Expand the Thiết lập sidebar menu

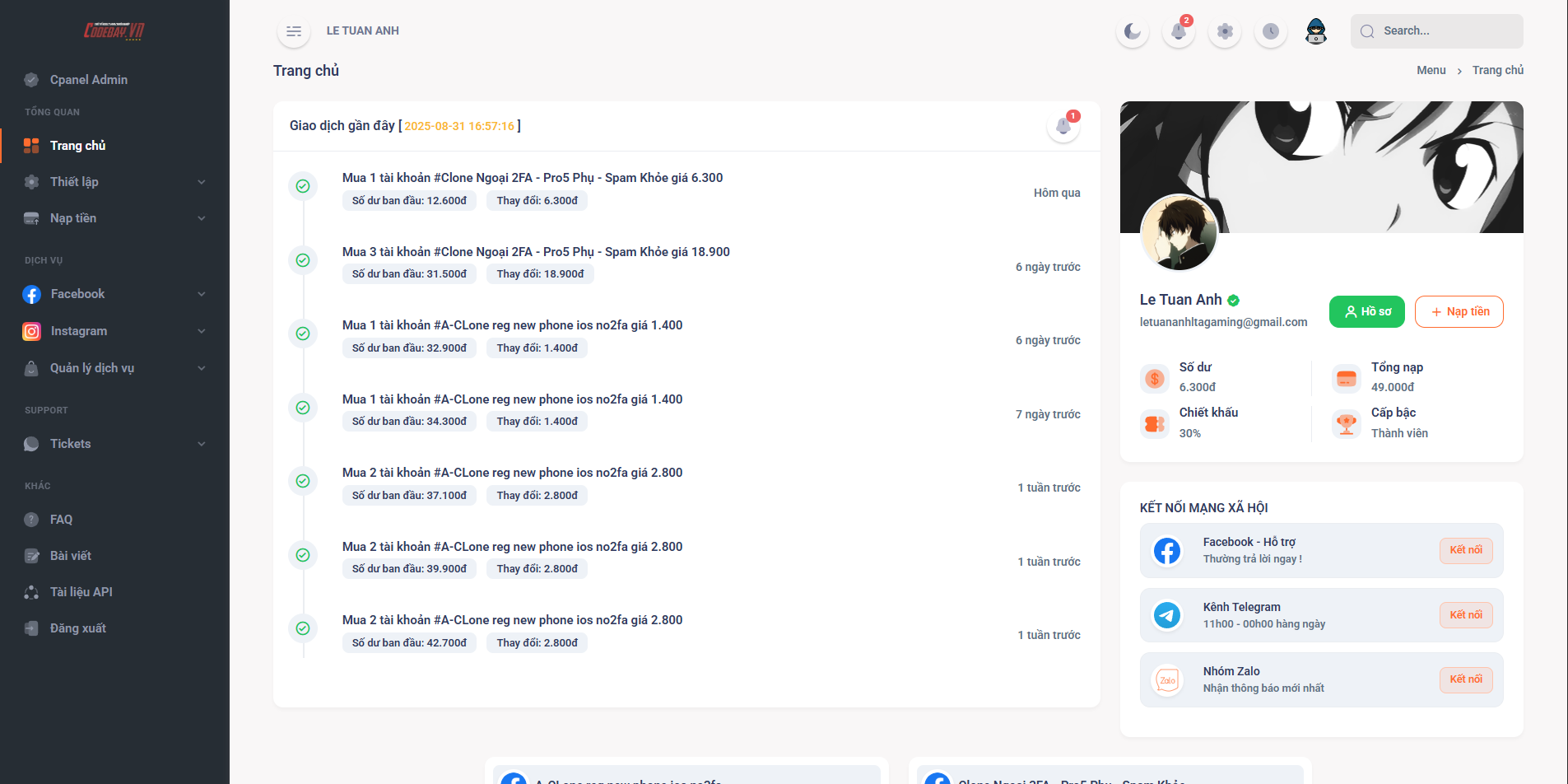coord(114,182)
